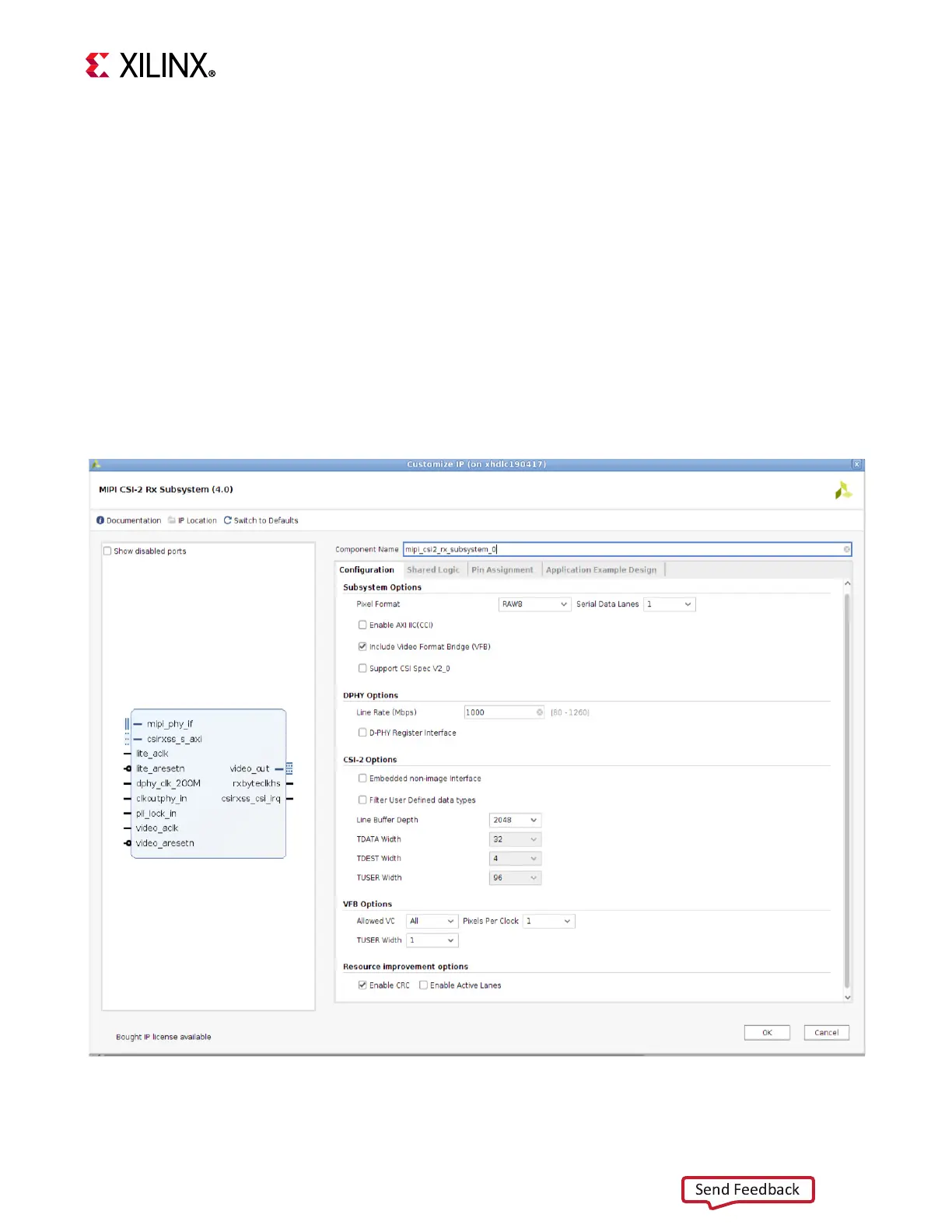Uncheck Enable CRC option
The image size is (952, 1232).
click(x=362, y=985)
